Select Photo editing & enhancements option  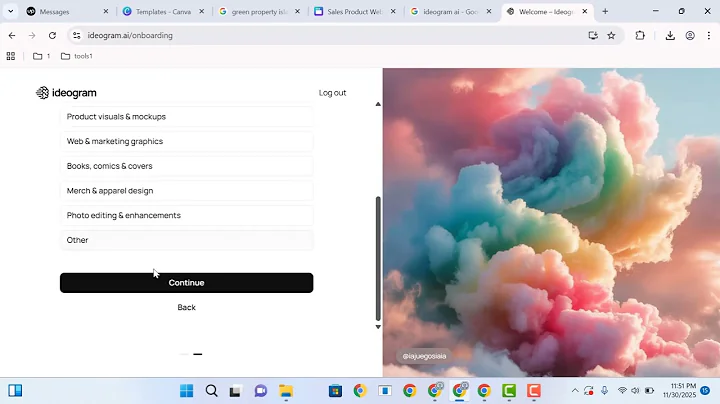click(x=186, y=215)
